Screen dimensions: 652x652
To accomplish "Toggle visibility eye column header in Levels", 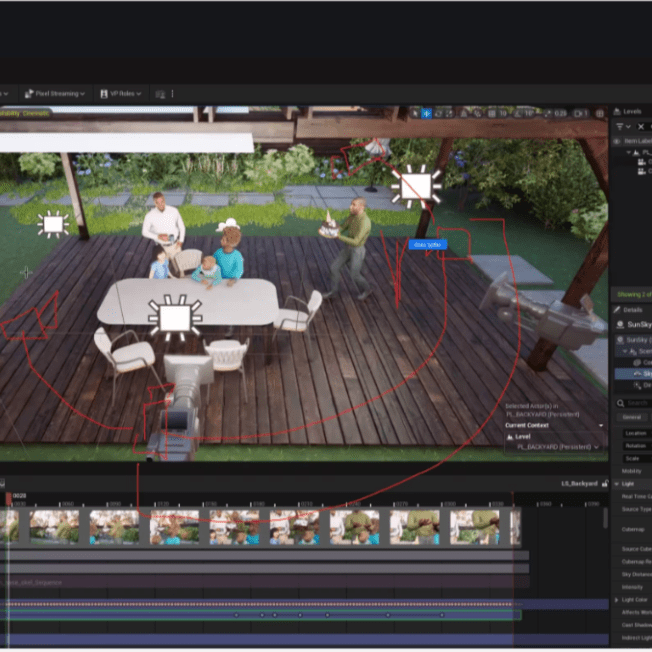I will [x=617, y=141].
